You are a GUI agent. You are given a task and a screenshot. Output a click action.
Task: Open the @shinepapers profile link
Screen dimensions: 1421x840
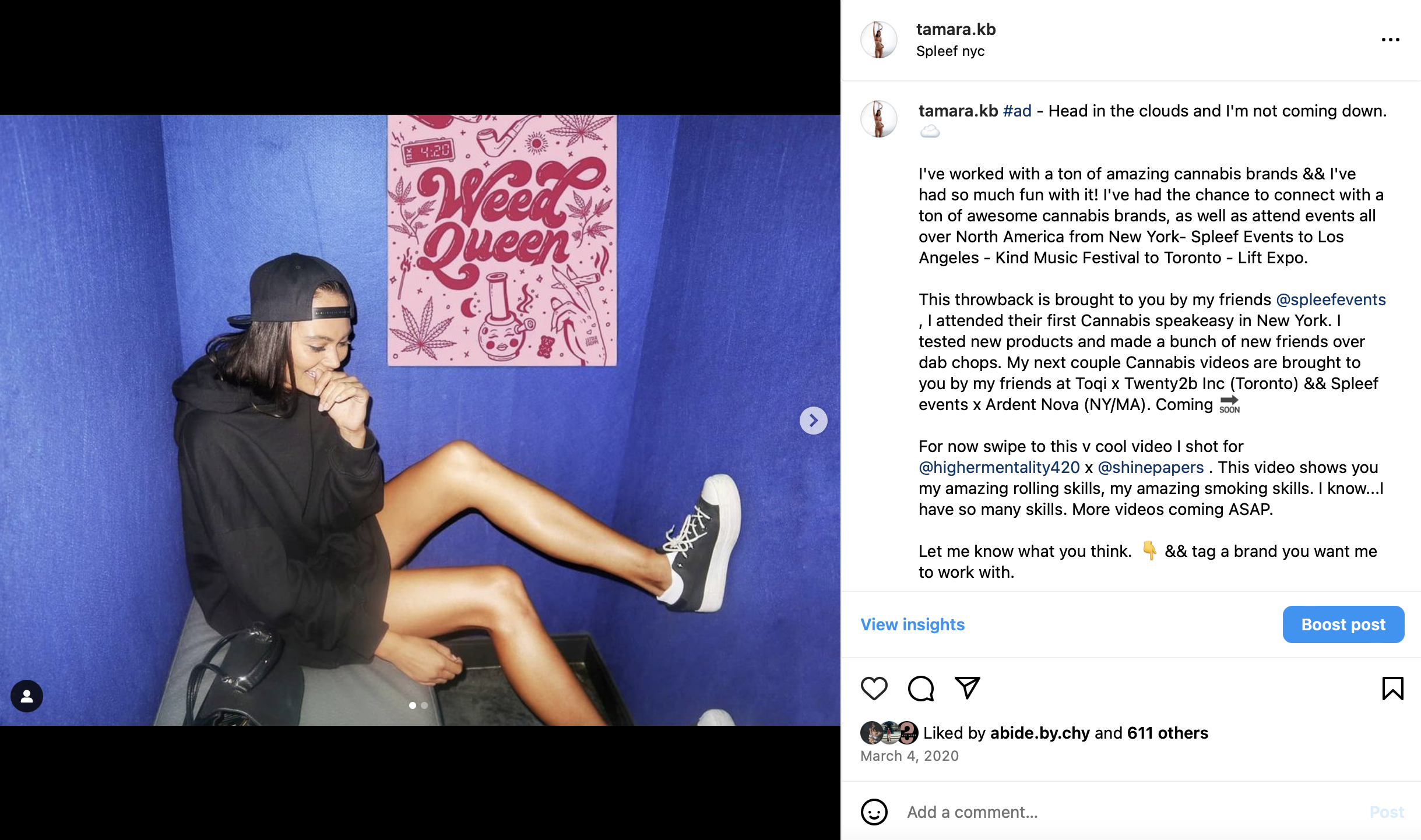pos(1151,467)
